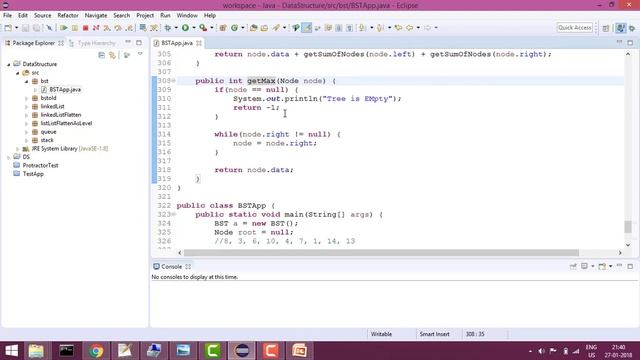The height and width of the screenshot is (360, 640).
Task: Click the Step Into icon
Action: click(x=107, y=28)
